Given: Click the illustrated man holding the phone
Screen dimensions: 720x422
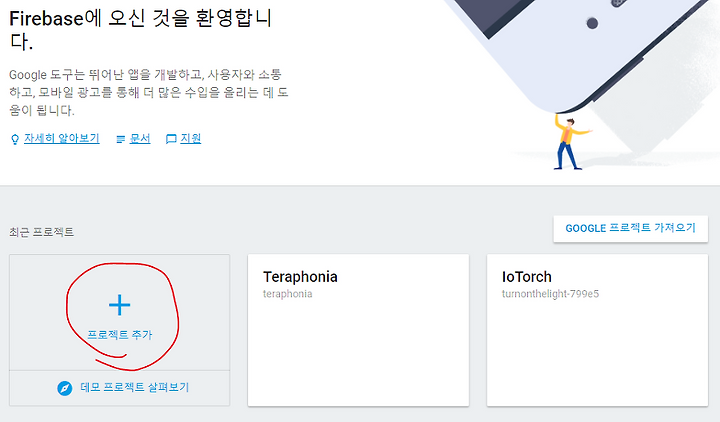Looking at the screenshot, I should 569,142.
